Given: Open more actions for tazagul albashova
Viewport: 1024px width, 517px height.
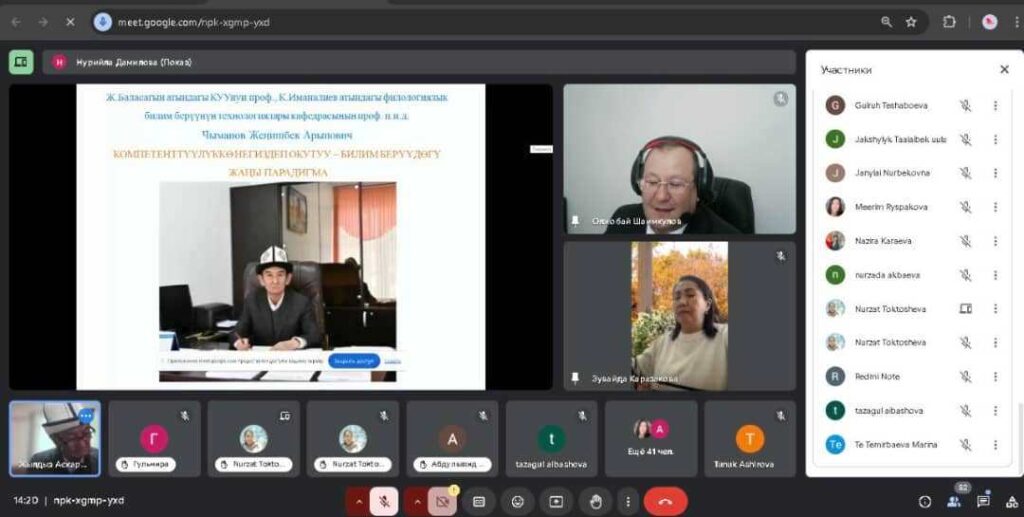Looking at the screenshot, I should point(995,411).
